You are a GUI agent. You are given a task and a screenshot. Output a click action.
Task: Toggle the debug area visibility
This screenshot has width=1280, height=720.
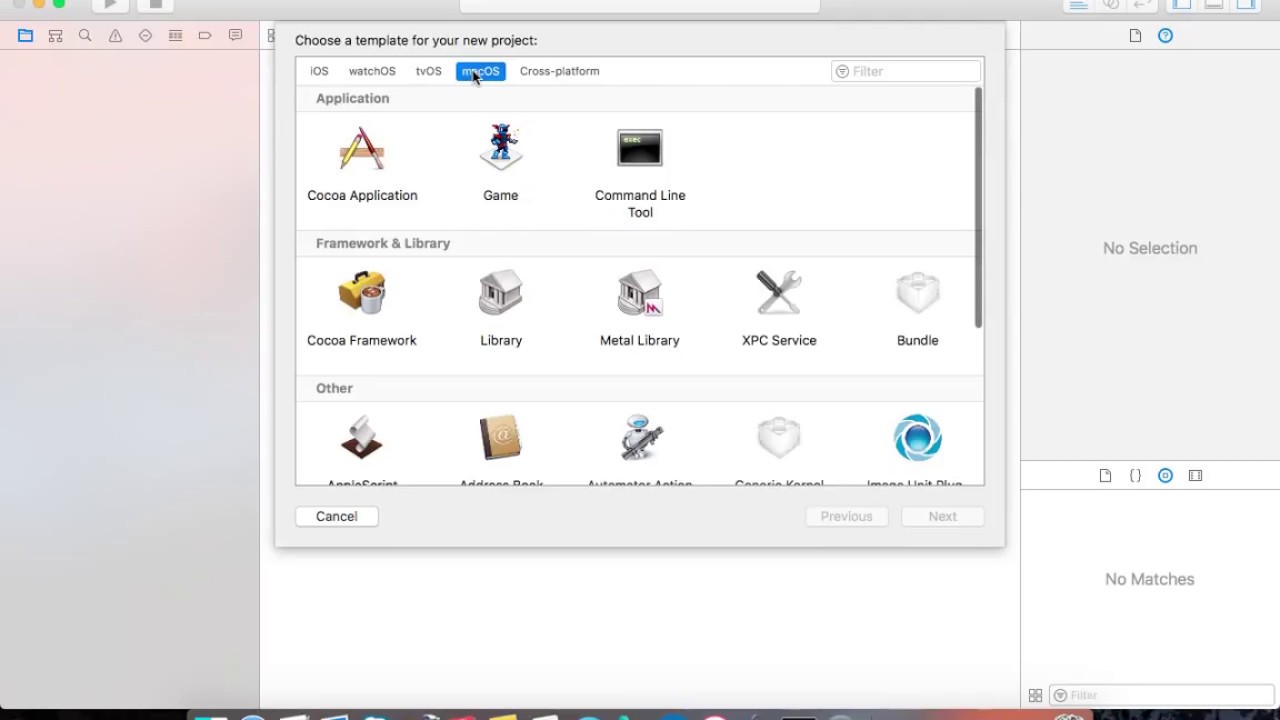point(1214,4)
